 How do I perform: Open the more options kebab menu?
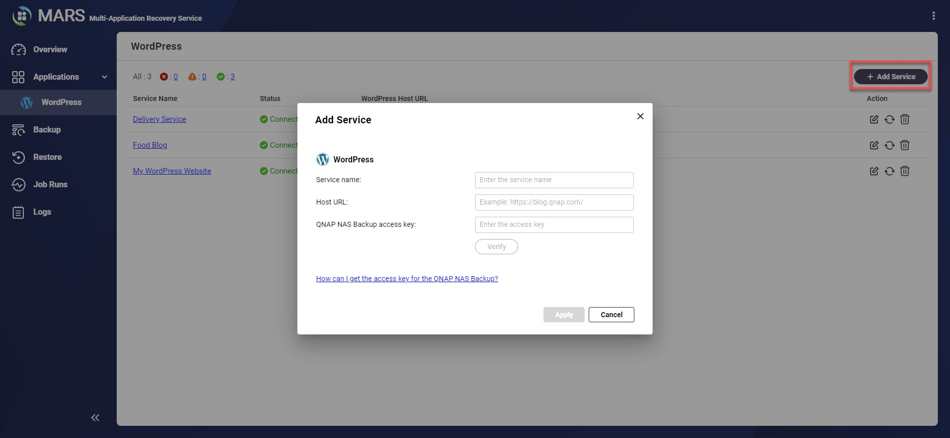pos(933,16)
